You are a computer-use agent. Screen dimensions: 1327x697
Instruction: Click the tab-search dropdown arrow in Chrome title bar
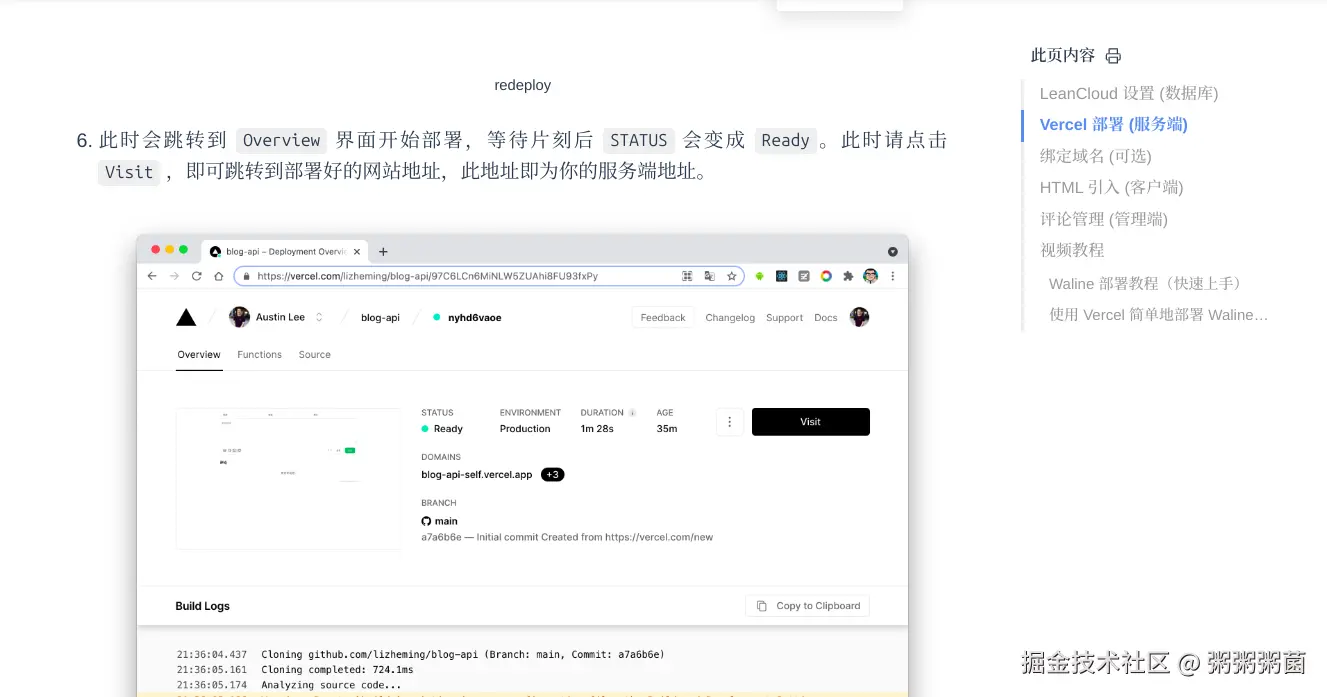893,252
